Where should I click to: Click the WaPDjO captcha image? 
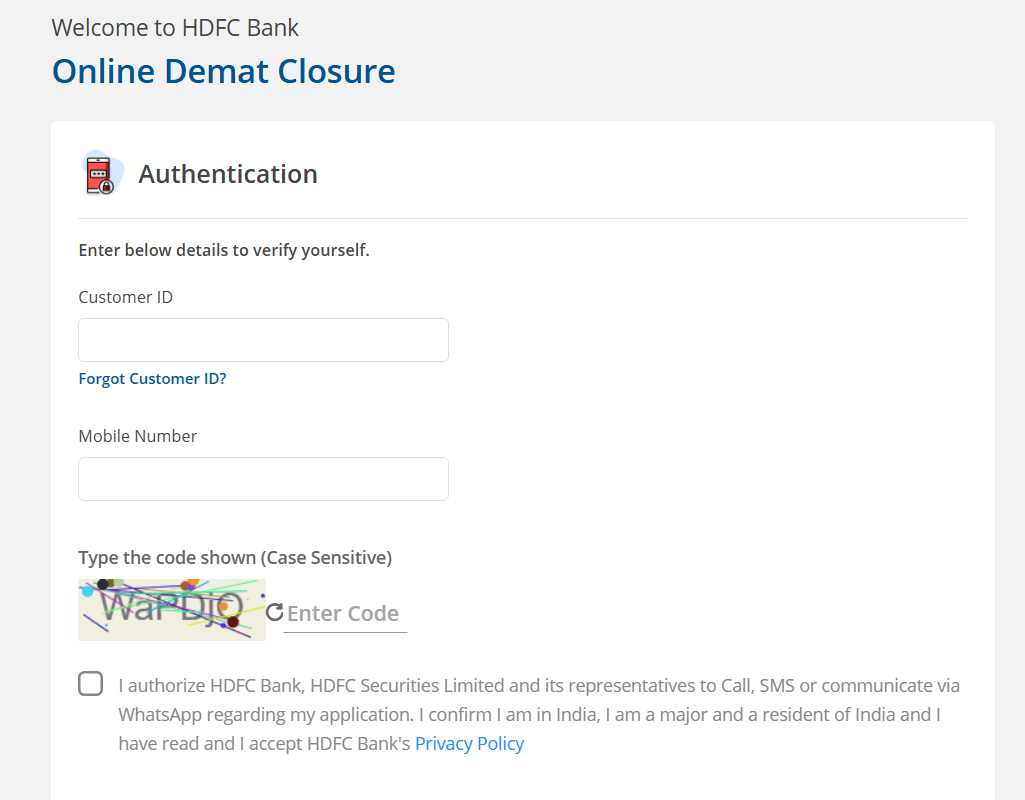[171, 609]
